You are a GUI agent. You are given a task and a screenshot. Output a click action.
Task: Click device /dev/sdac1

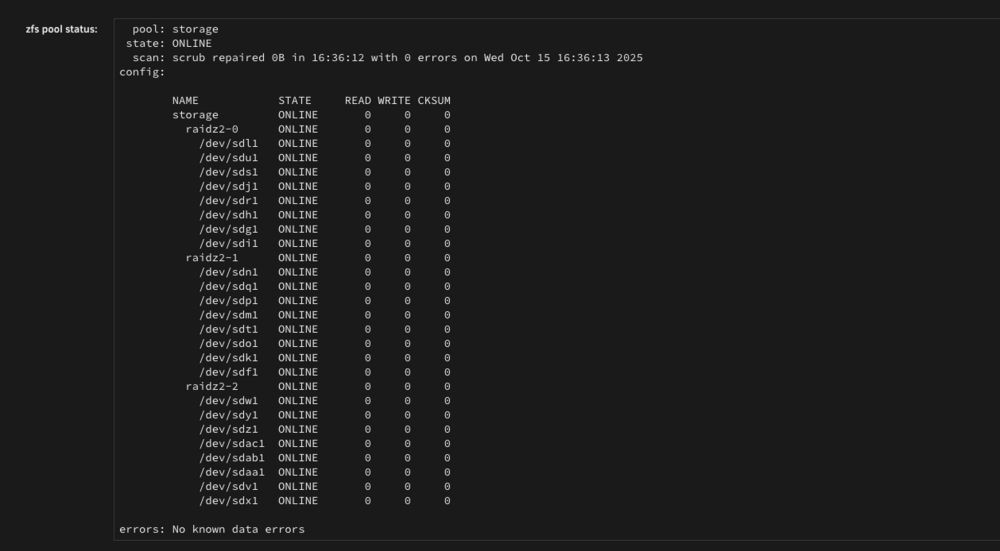(x=232, y=443)
